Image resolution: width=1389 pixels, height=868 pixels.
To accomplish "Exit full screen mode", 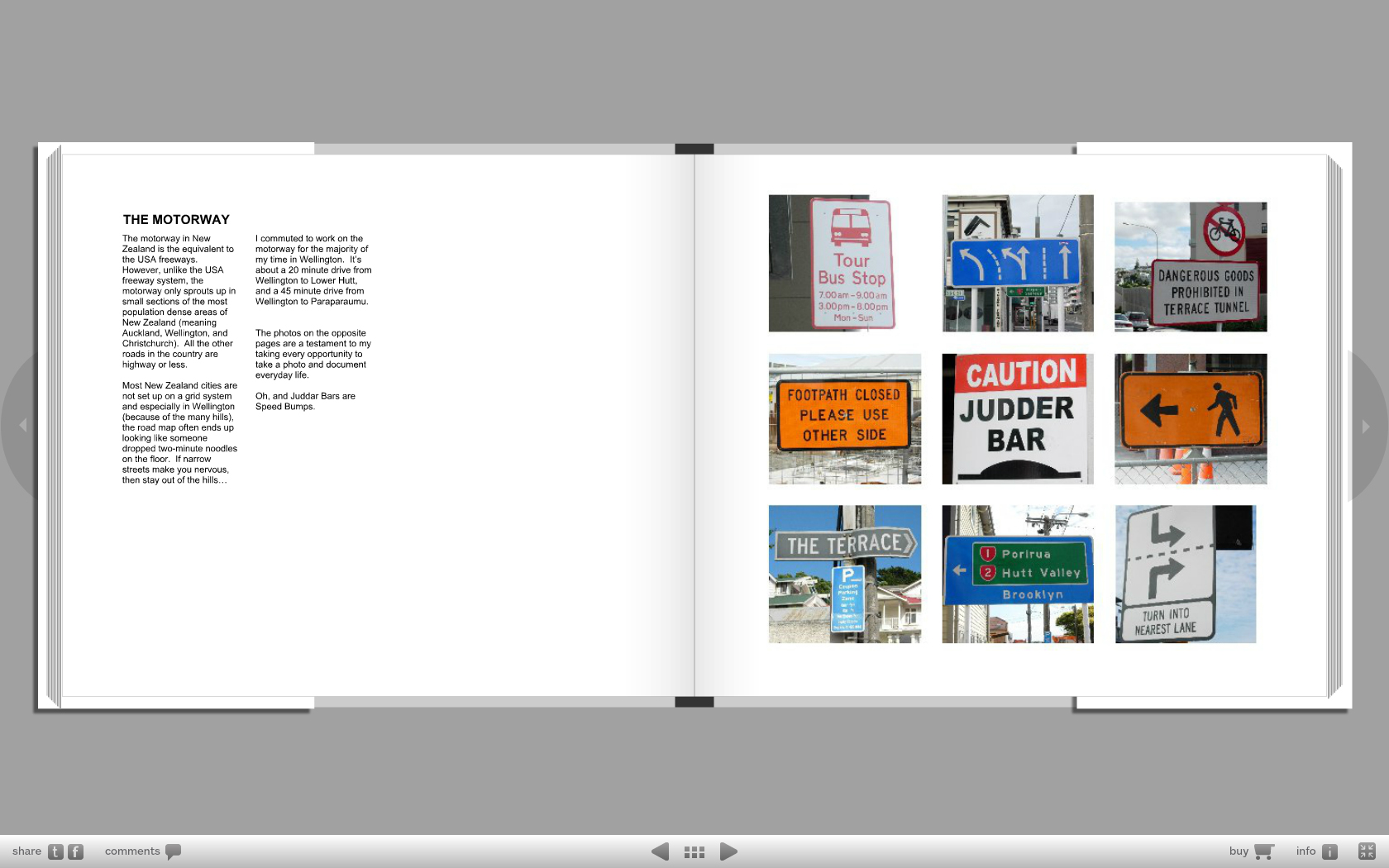I will pos(1367,851).
